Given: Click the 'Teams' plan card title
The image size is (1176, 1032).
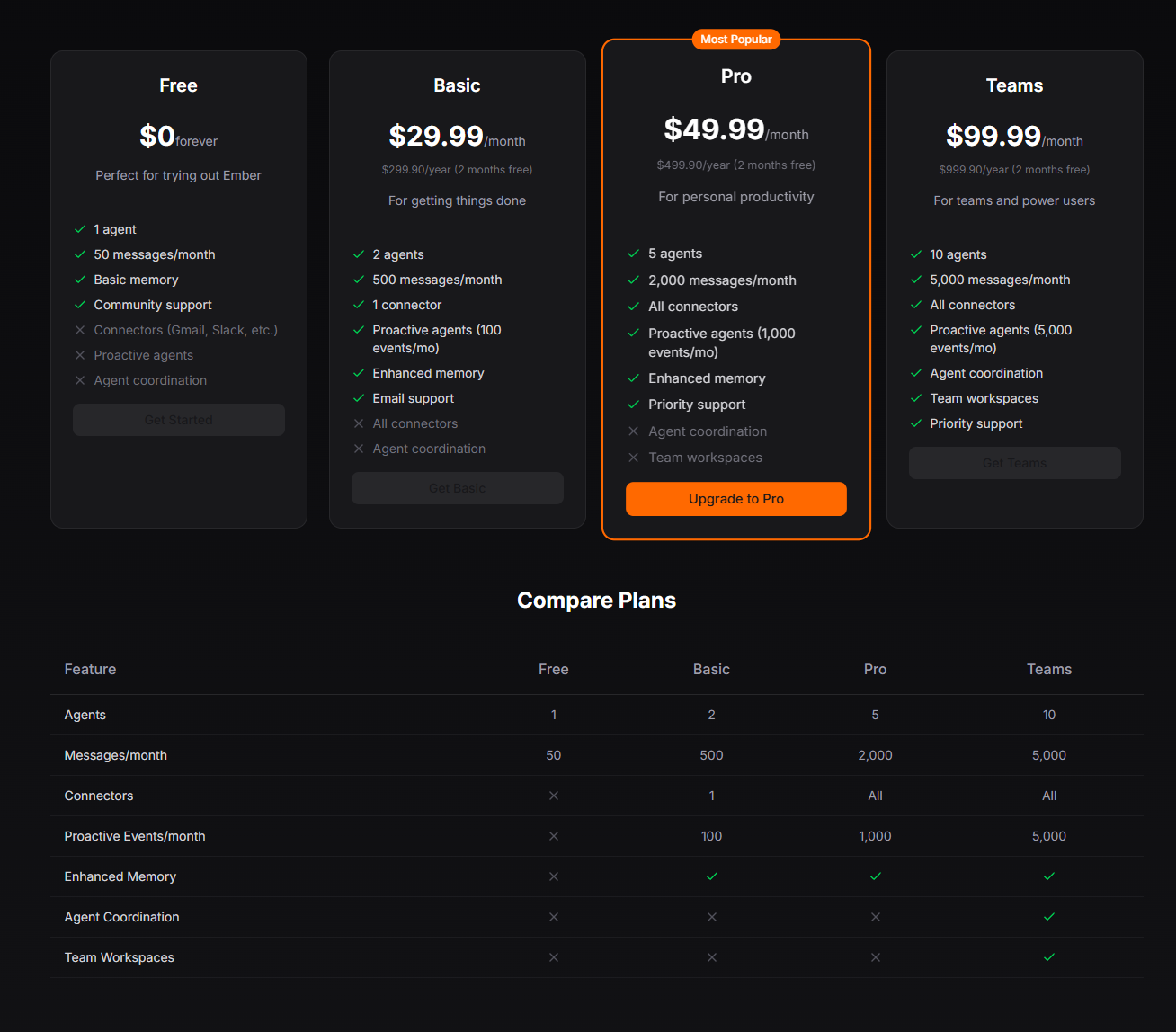Looking at the screenshot, I should tap(1014, 85).
